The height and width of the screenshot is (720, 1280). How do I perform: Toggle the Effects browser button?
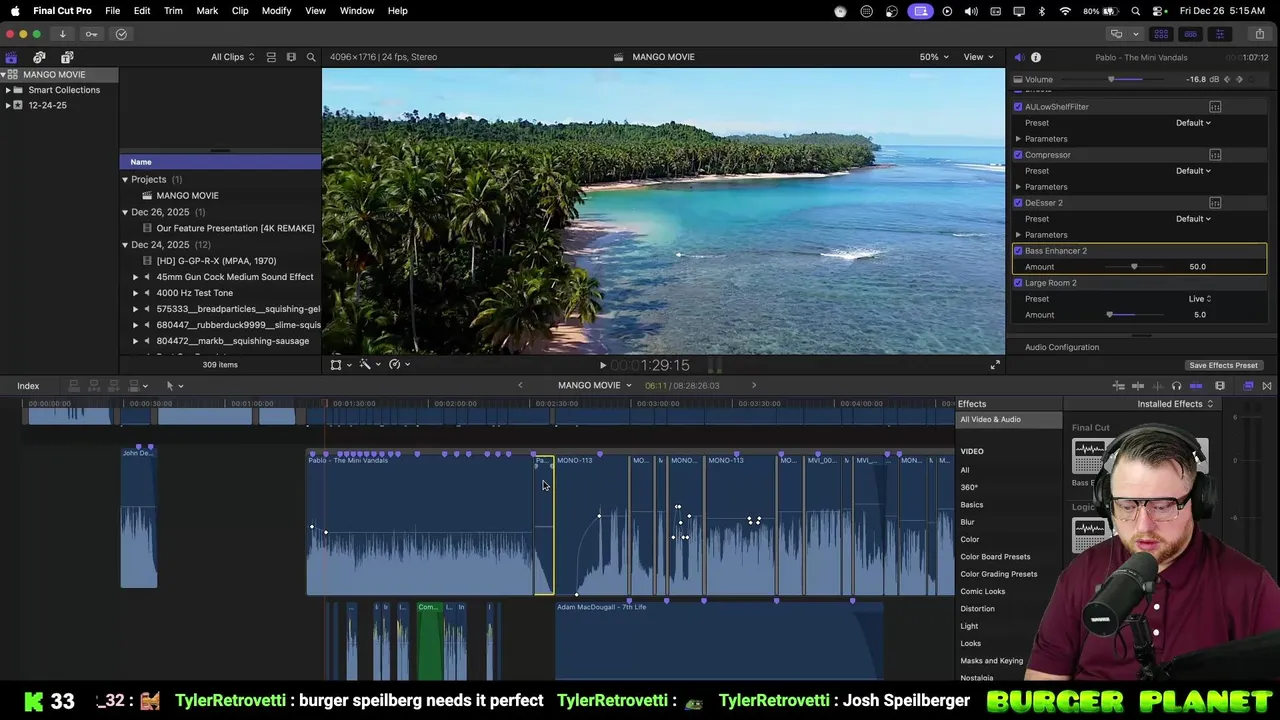tap(1248, 386)
